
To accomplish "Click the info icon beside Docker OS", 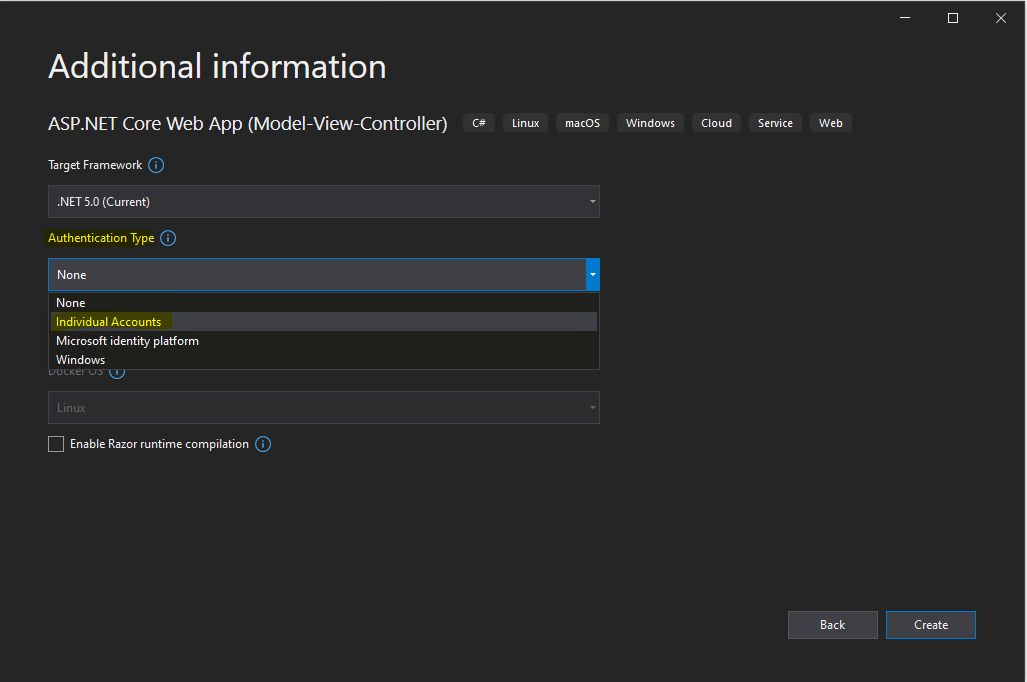I will pyautogui.click(x=117, y=372).
